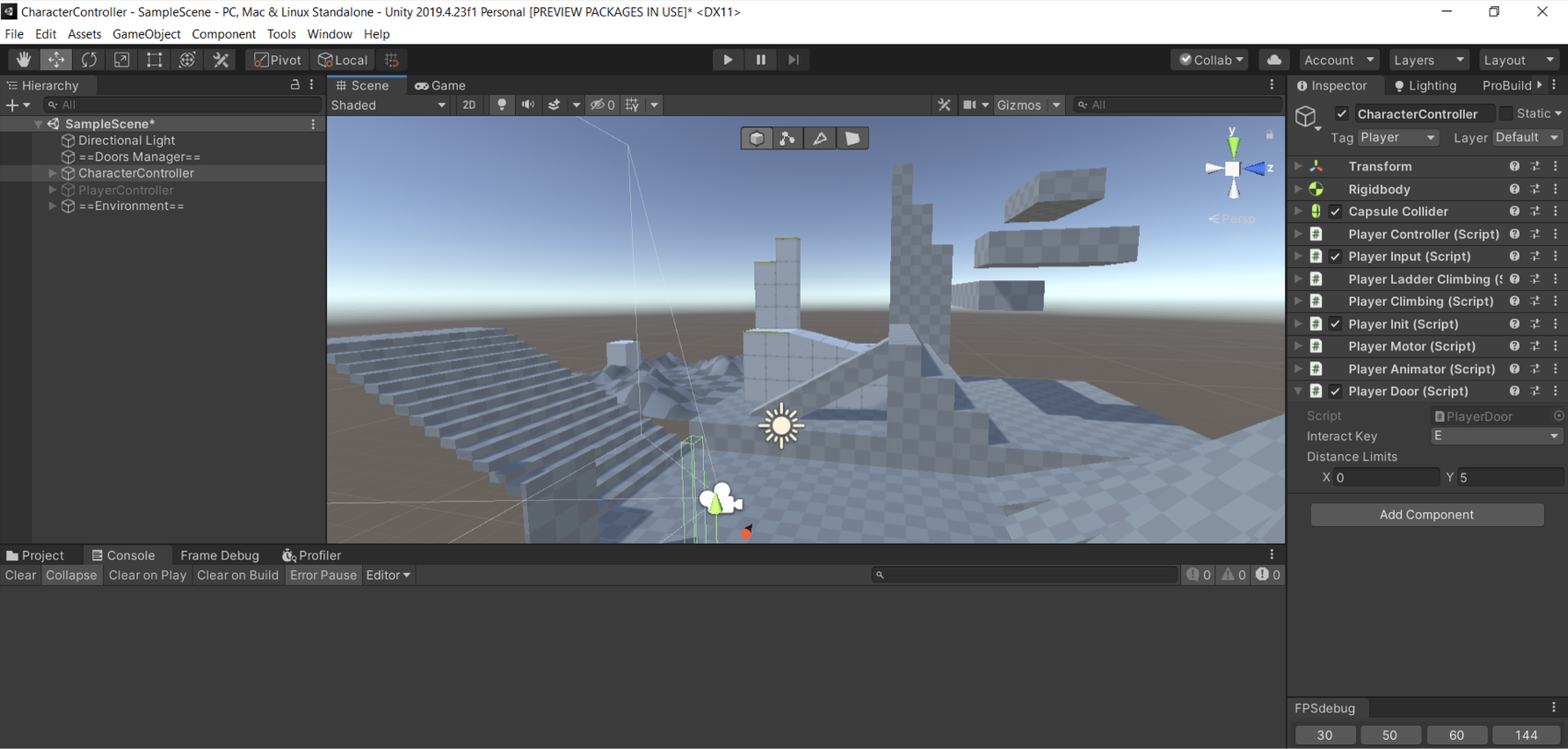Open Transform preset selector icon
The width and height of the screenshot is (1568, 749).
[1535, 167]
